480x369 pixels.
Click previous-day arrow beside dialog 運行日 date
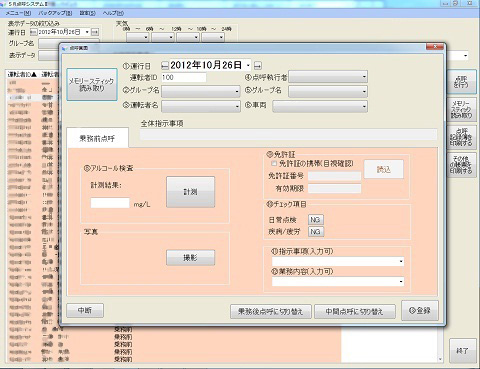point(165,65)
